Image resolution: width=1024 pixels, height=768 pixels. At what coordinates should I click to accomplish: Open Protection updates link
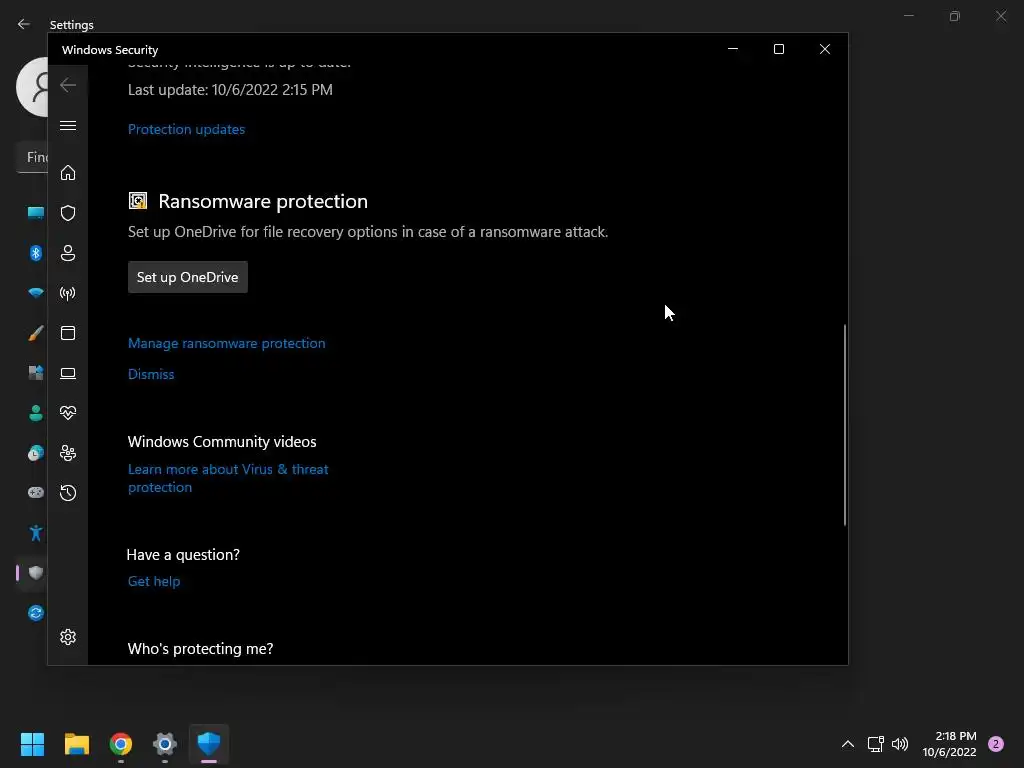pyautogui.click(x=186, y=129)
